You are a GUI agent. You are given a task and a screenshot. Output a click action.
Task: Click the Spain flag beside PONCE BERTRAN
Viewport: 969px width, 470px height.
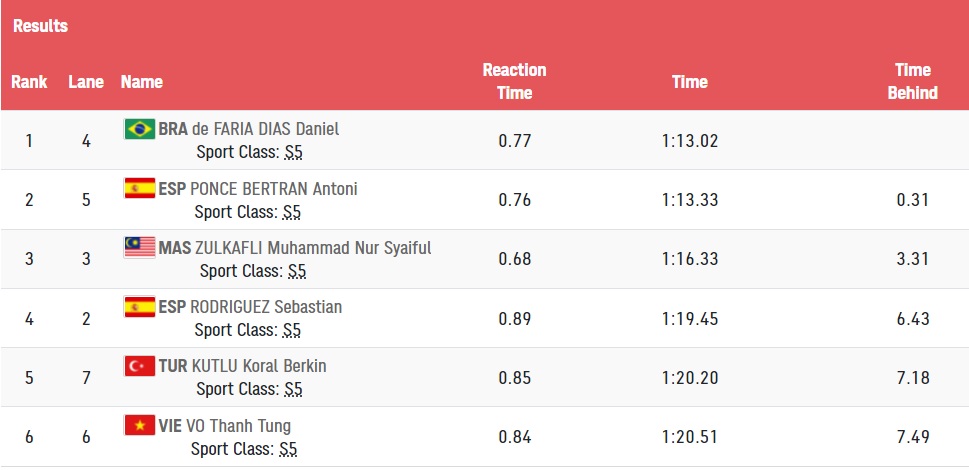140,188
